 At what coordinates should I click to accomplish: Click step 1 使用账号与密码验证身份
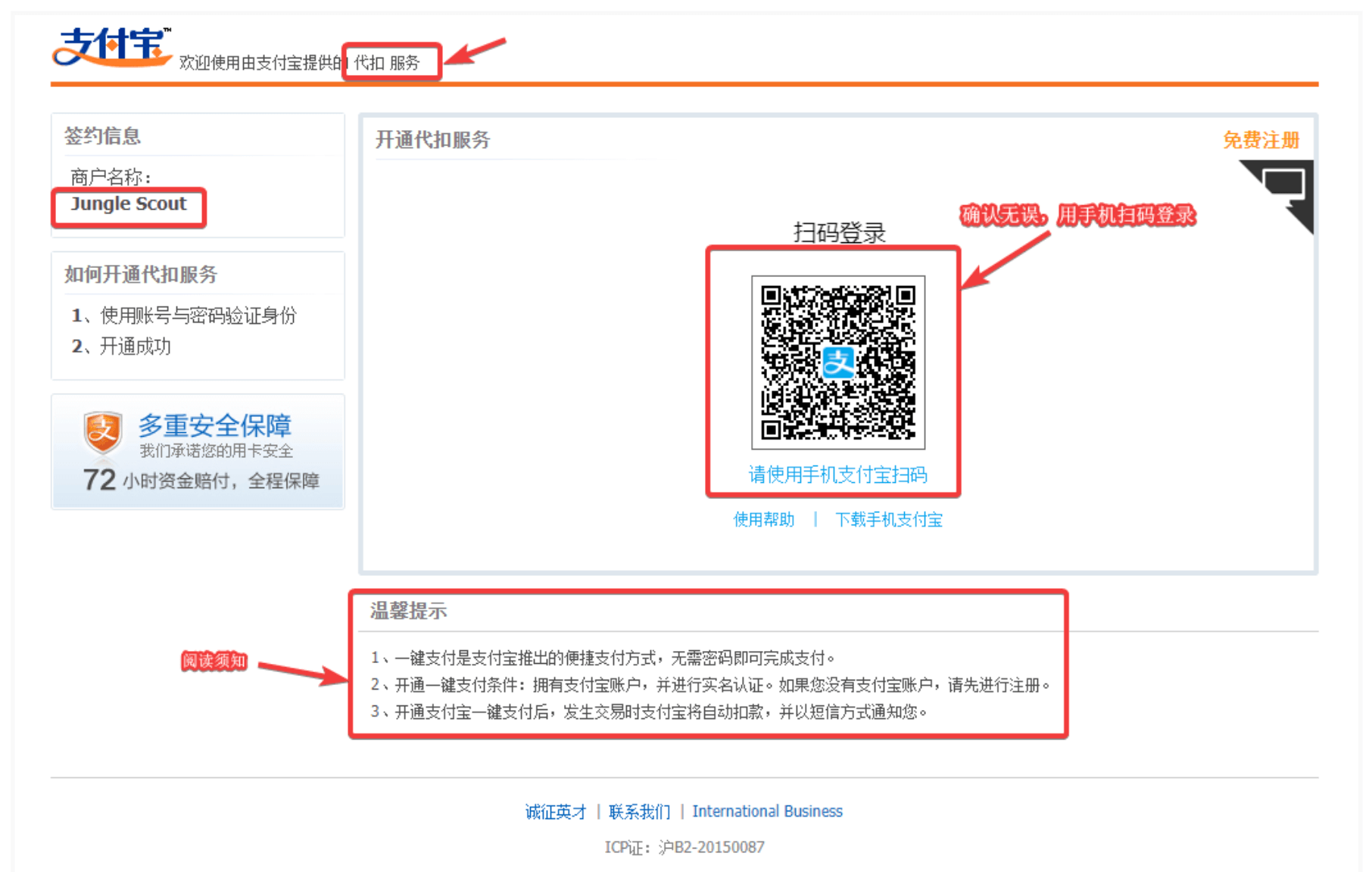184,316
